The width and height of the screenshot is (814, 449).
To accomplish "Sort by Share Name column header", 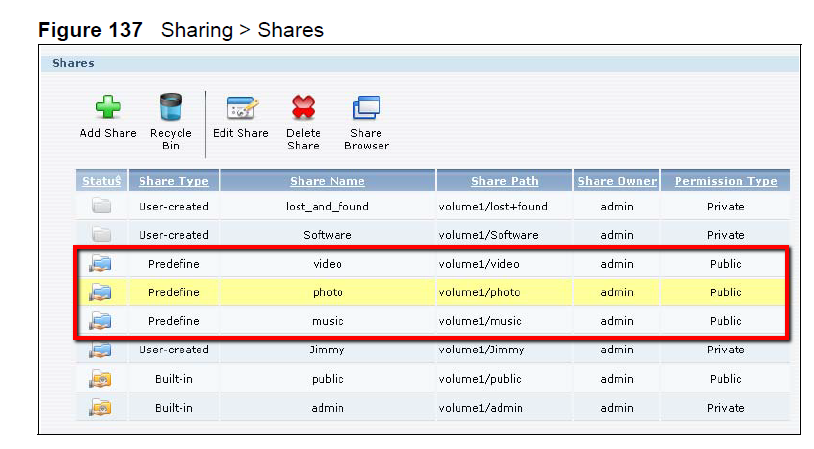I will pos(327,181).
